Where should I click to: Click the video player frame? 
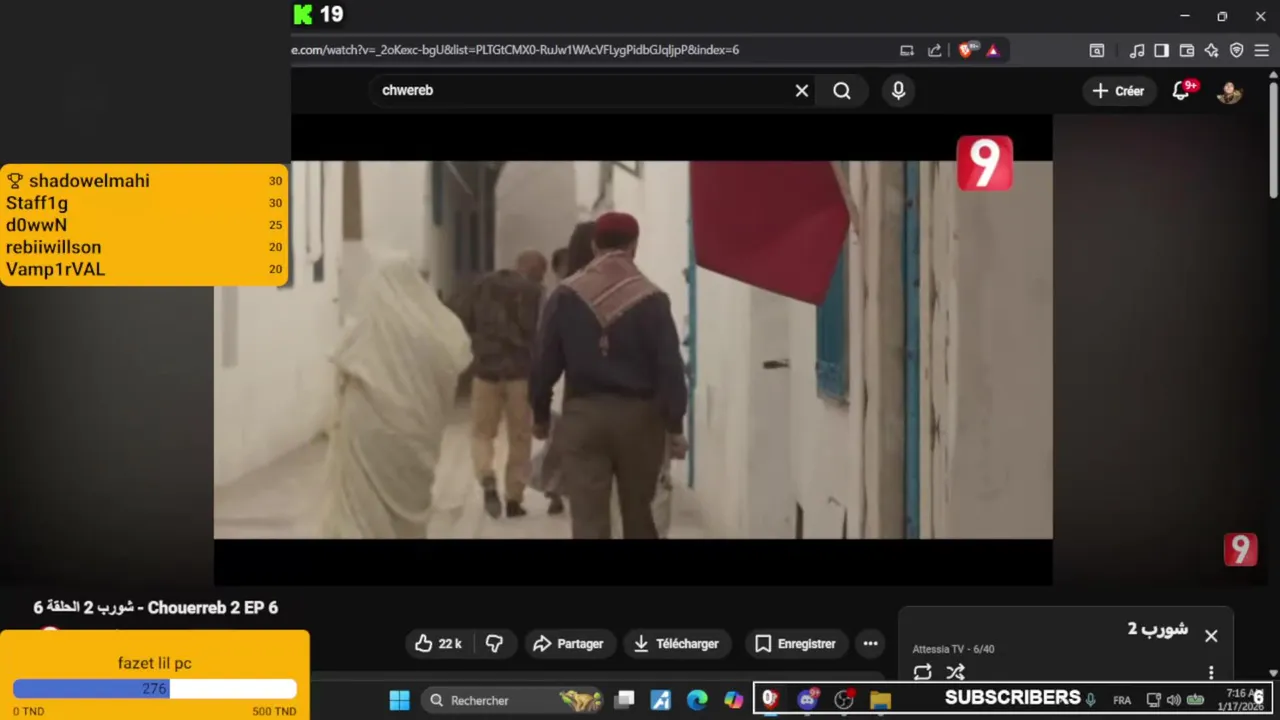click(633, 350)
